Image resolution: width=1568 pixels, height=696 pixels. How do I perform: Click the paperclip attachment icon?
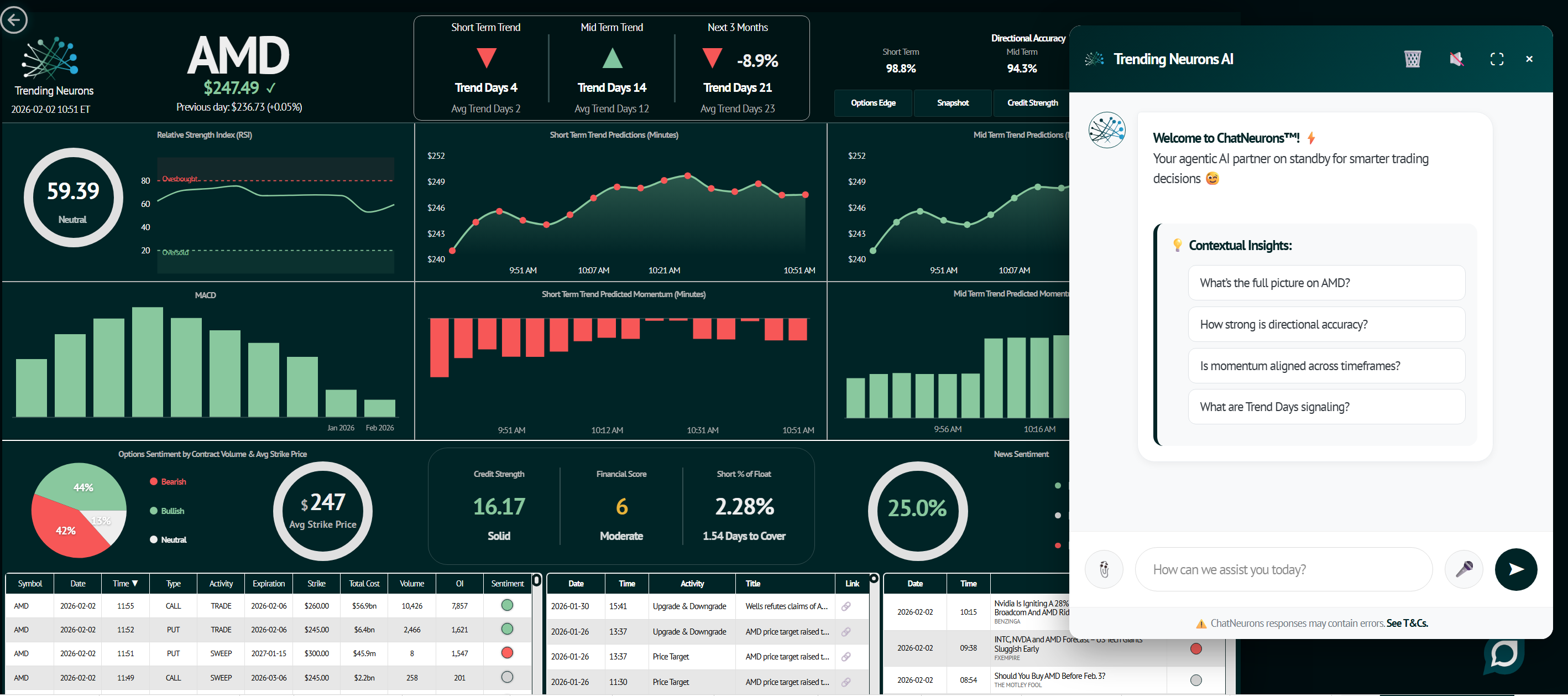point(1104,569)
